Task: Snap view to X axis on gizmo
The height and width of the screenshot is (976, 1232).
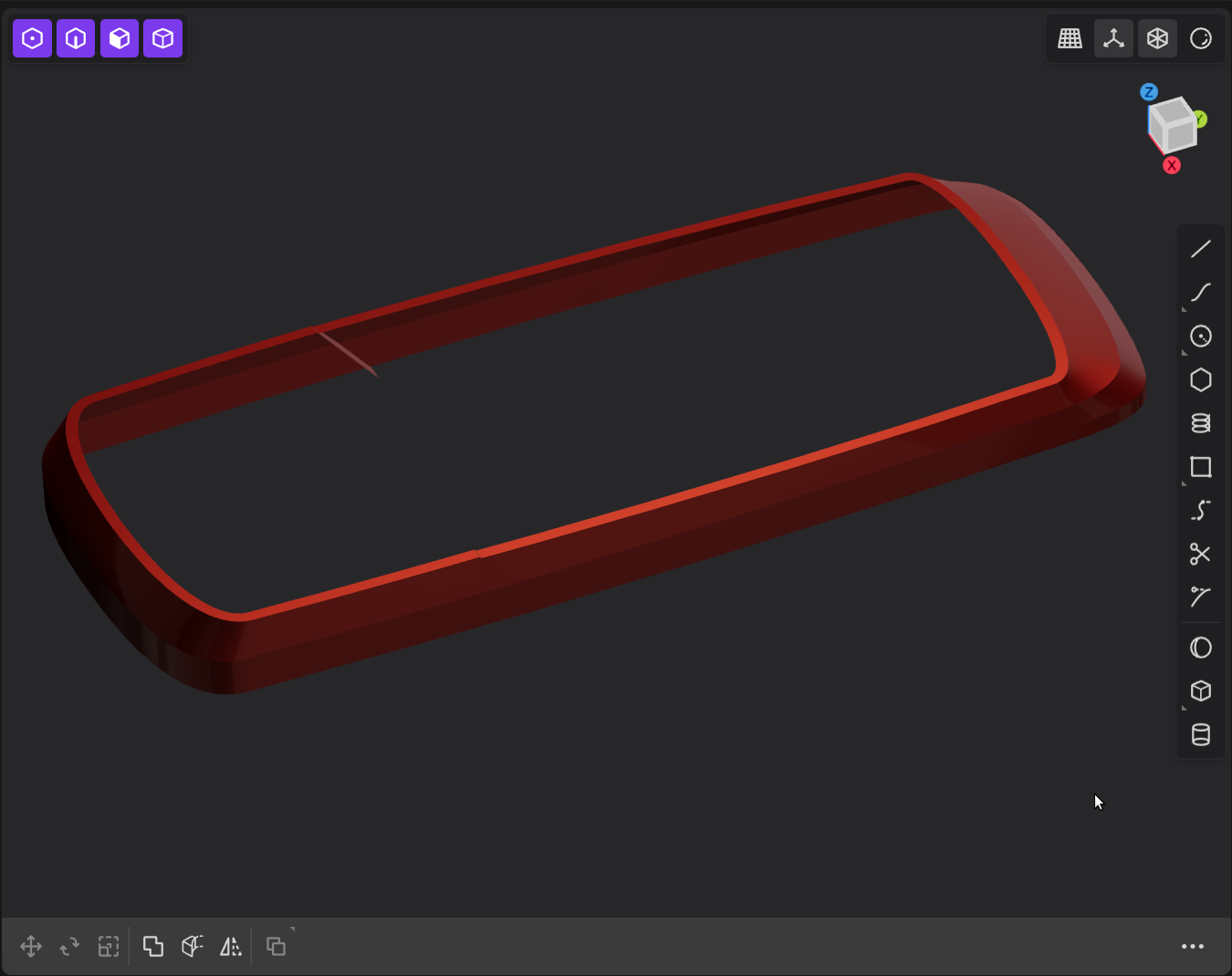Action: point(1172,165)
